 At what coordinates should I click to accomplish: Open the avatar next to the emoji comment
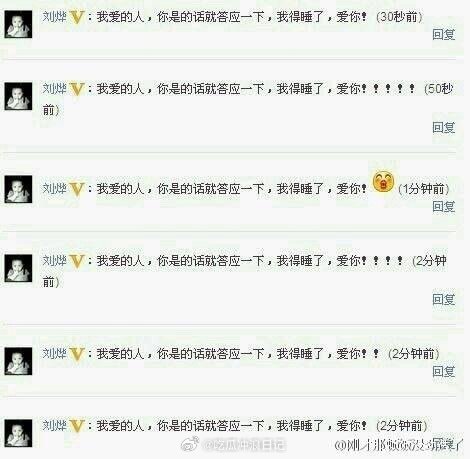click(x=18, y=189)
